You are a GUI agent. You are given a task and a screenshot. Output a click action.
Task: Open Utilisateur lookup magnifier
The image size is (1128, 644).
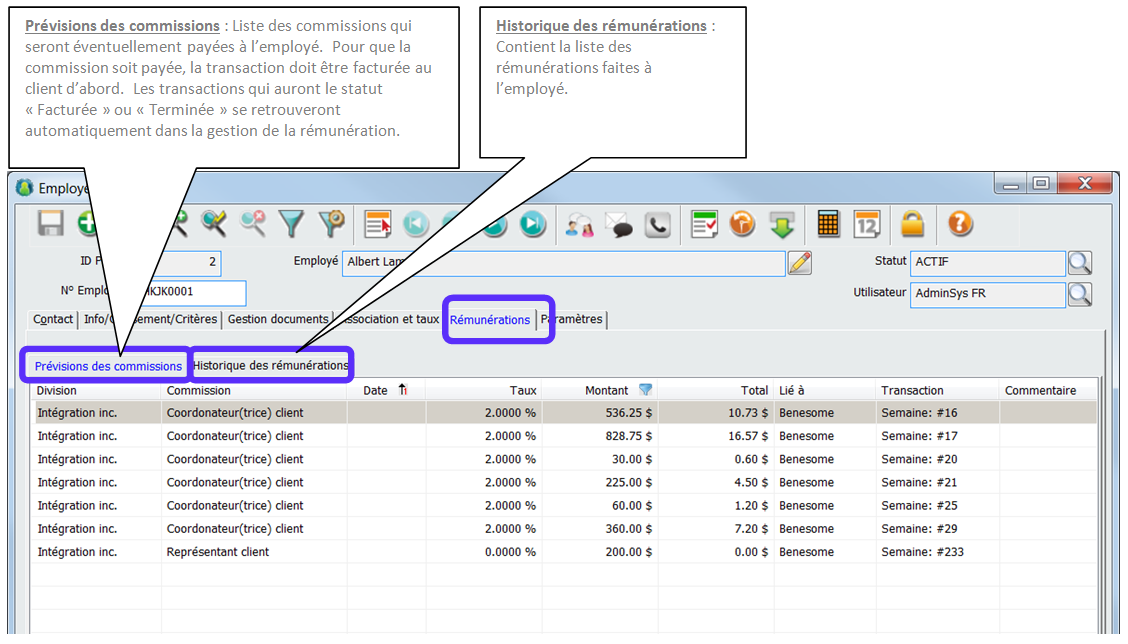tap(1080, 295)
